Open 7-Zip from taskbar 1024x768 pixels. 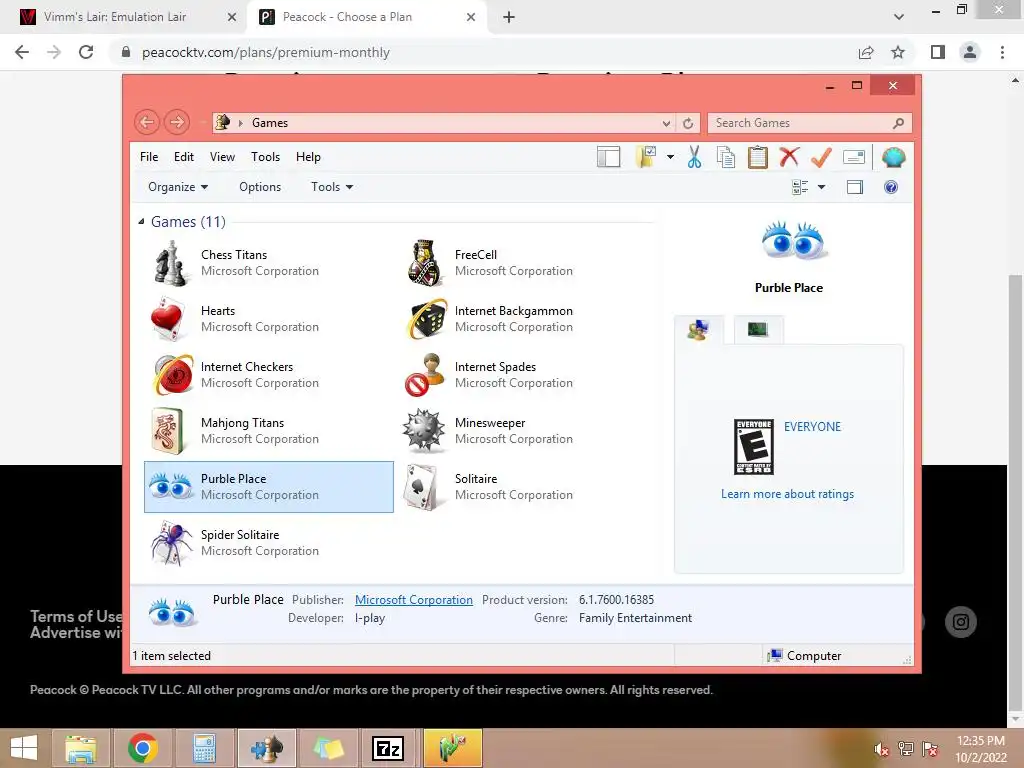(x=388, y=748)
